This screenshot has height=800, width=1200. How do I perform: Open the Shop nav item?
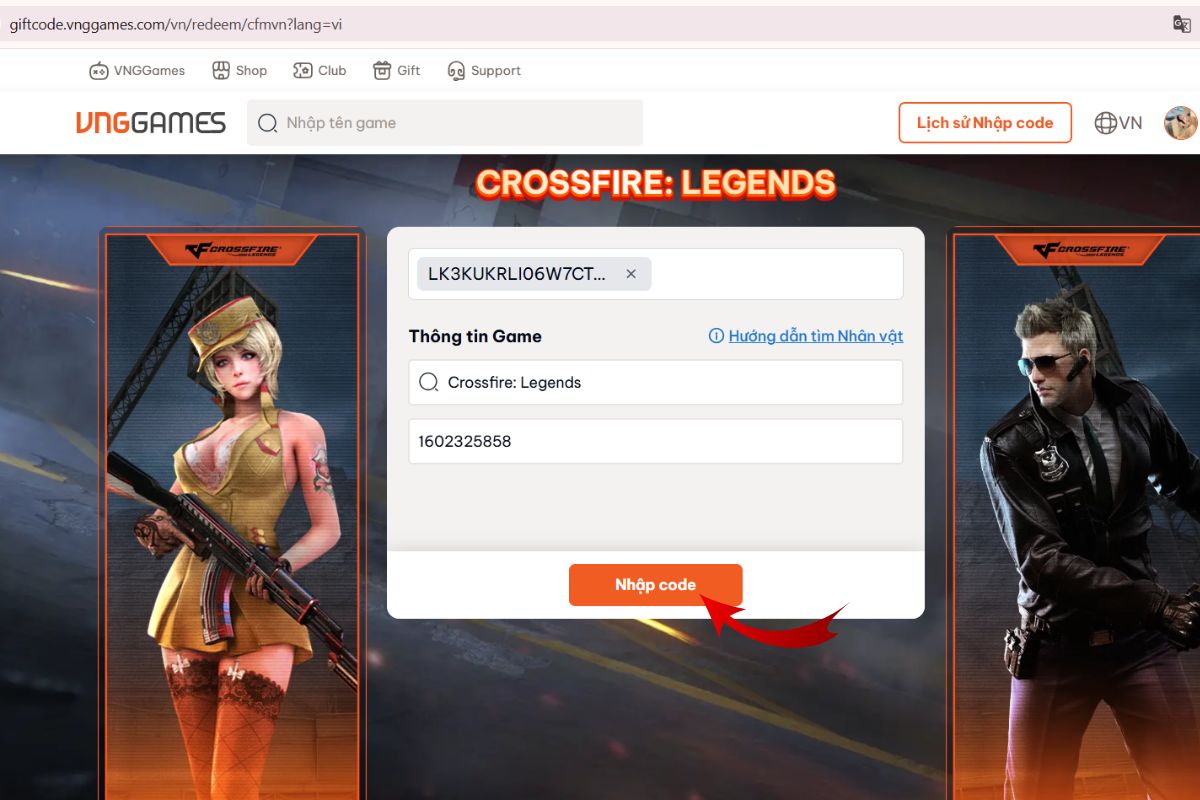pyautogui.click(x=239, y=71)
